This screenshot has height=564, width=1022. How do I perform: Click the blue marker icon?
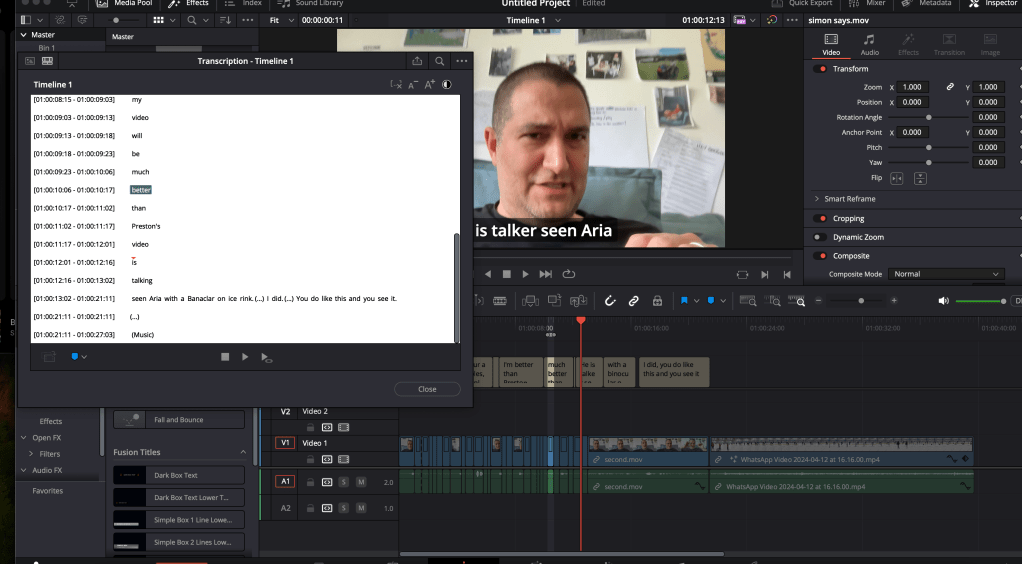pos(711,301)
